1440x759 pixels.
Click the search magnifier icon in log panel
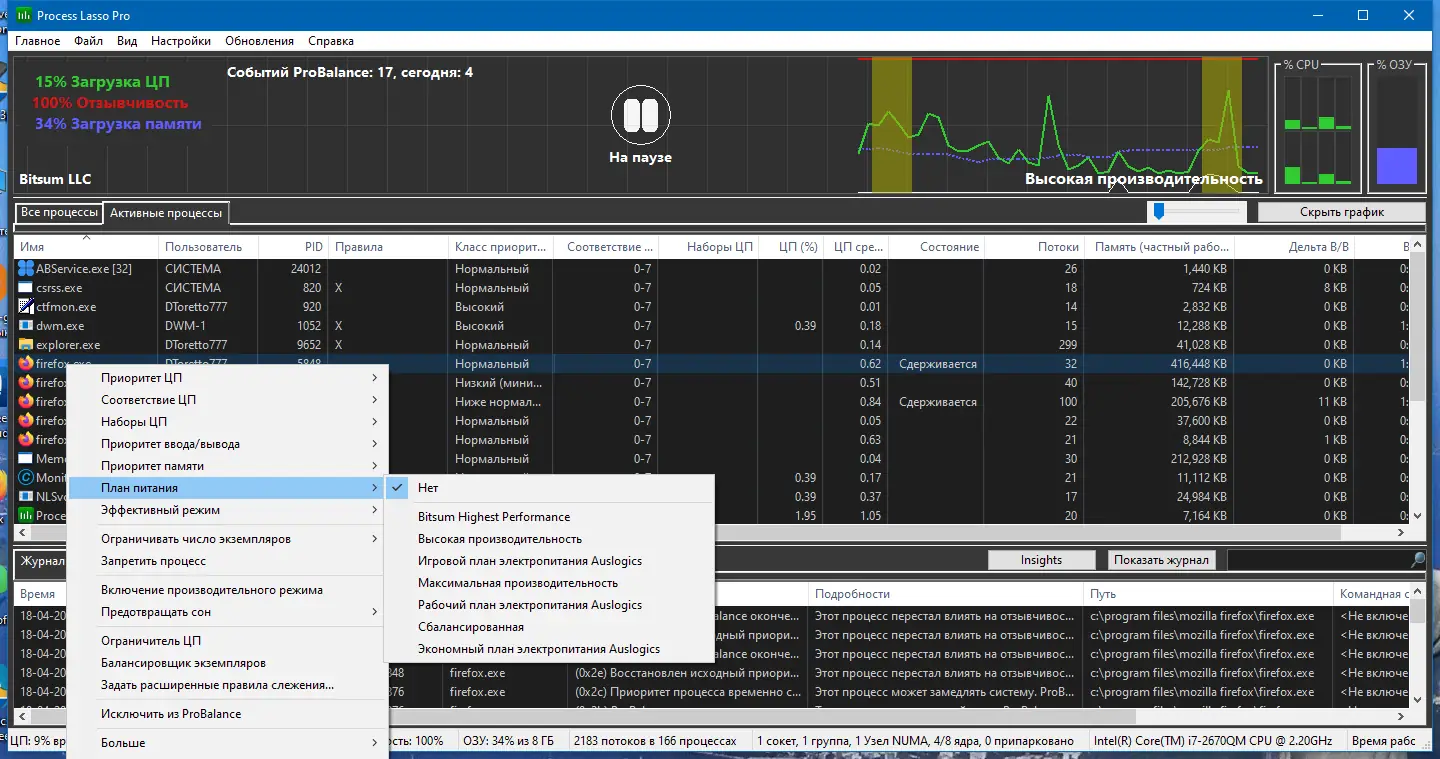pyautogui.click(x=1418, y=560)
